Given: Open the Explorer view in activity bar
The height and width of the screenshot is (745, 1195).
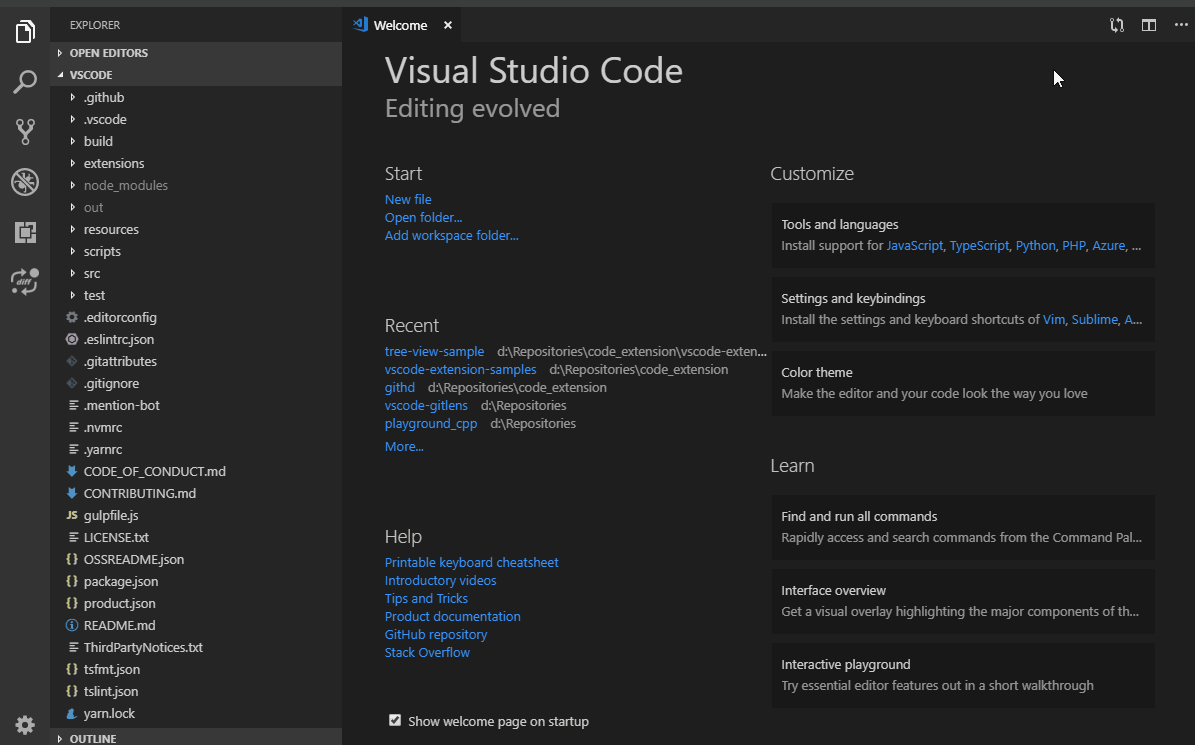Looking at the screenshot, I should (x=25, y=32).
